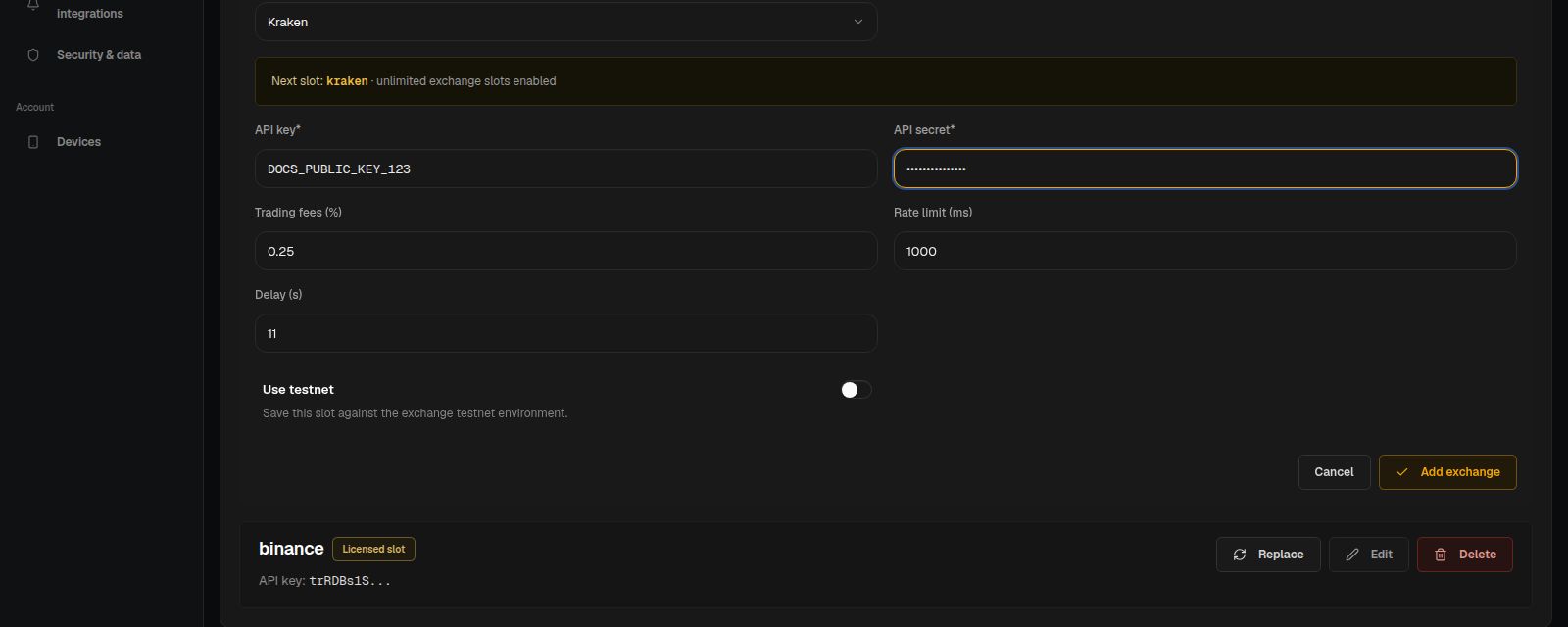
Task: Click the testnet description text
Action: [415, 413]
